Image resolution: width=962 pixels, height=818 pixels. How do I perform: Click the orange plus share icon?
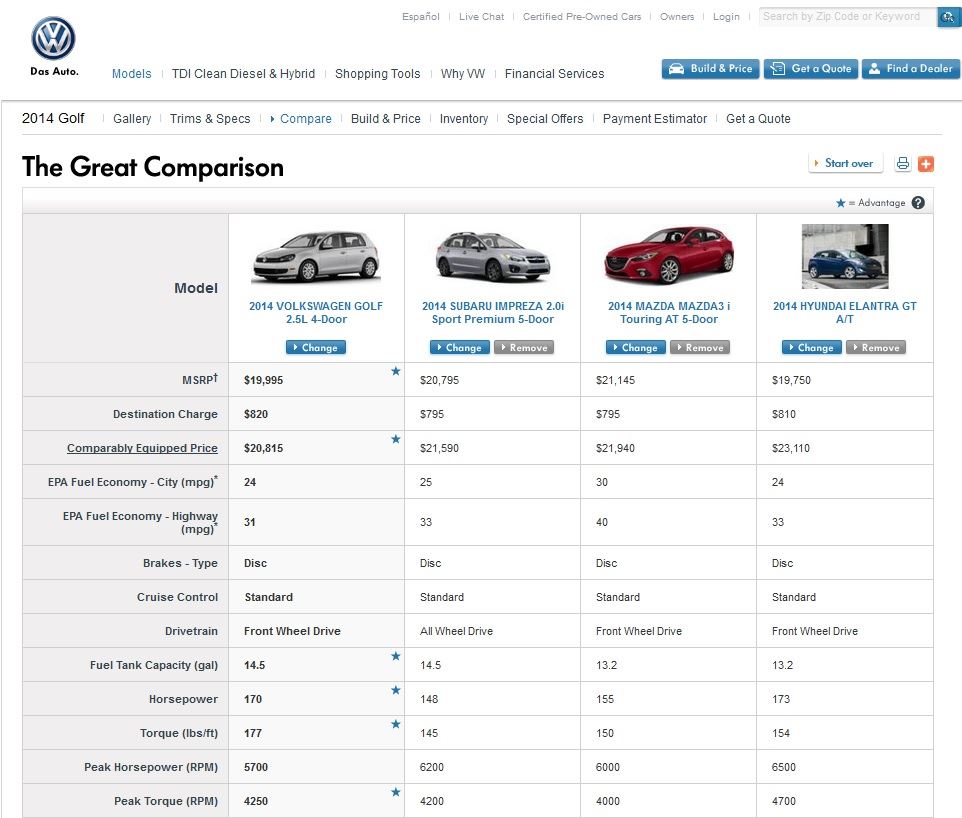[926, 163]
